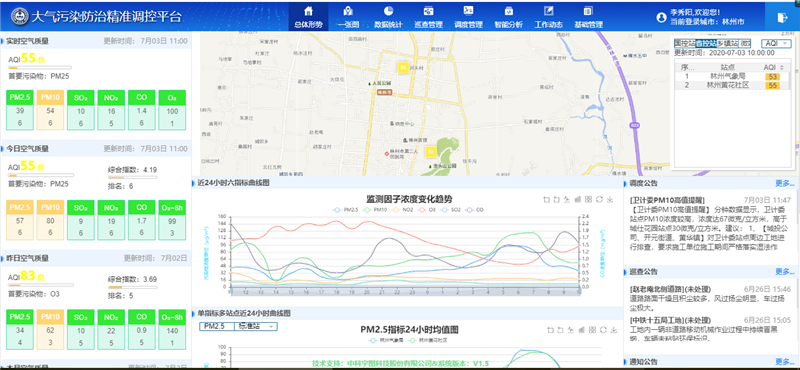This screenshot has width=800, height=370.
Task: Toggle the PM2.5 legend series
Action: click(x=345, y=210)
